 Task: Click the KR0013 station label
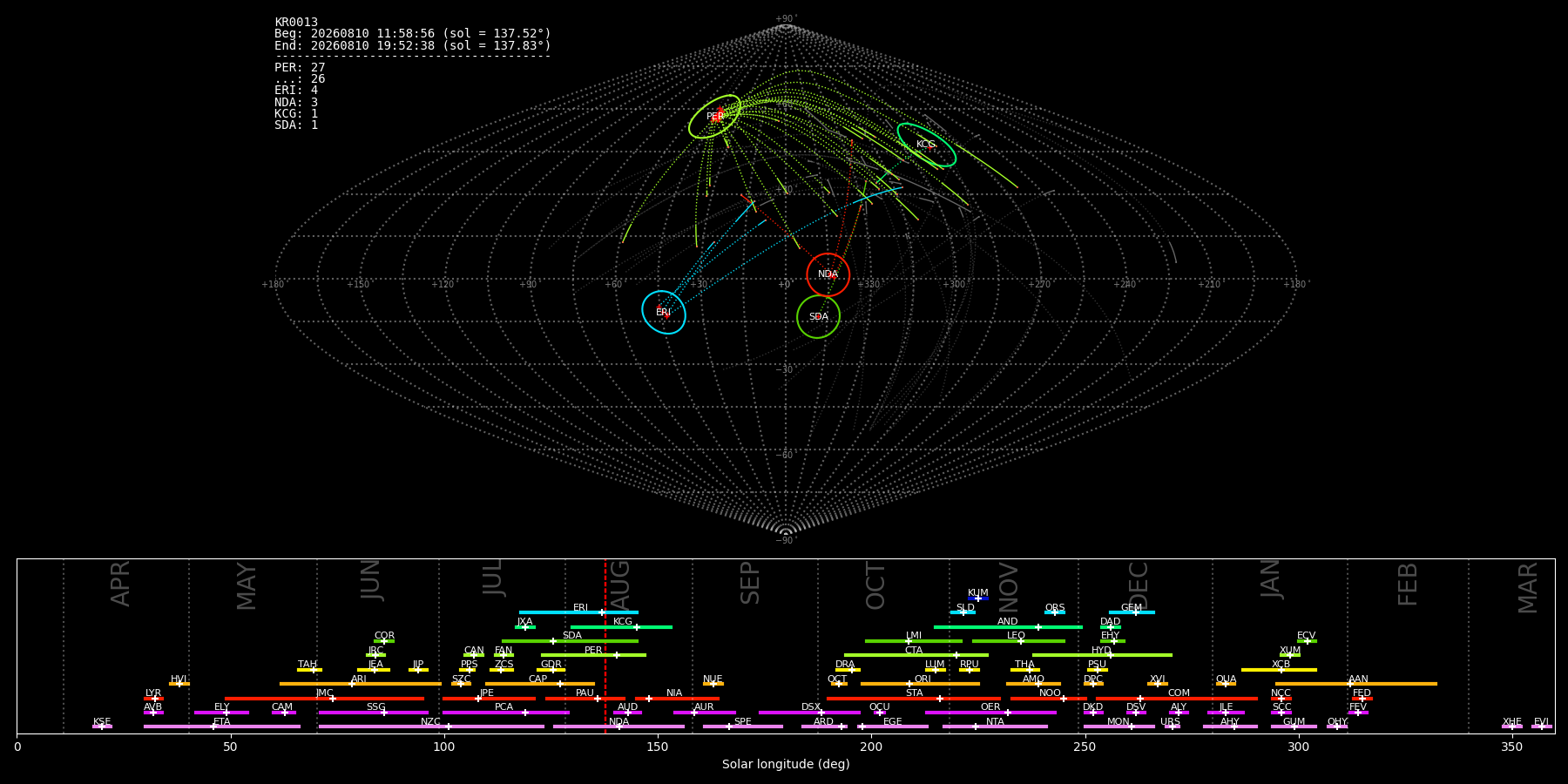[x=296, y=22]
